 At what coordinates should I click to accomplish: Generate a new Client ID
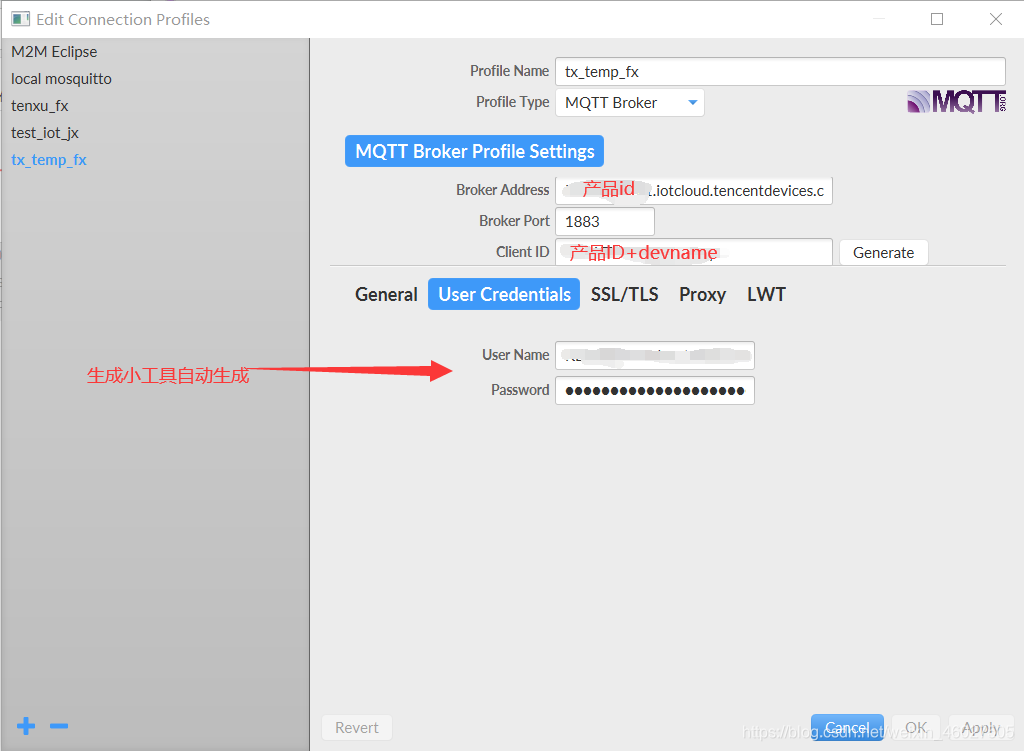point(883,253)
